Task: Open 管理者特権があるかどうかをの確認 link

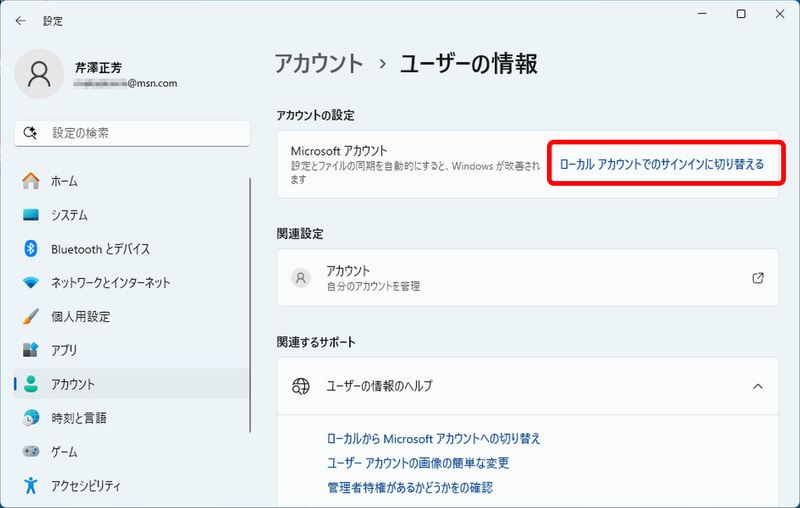Action: (x=410, y=487)
